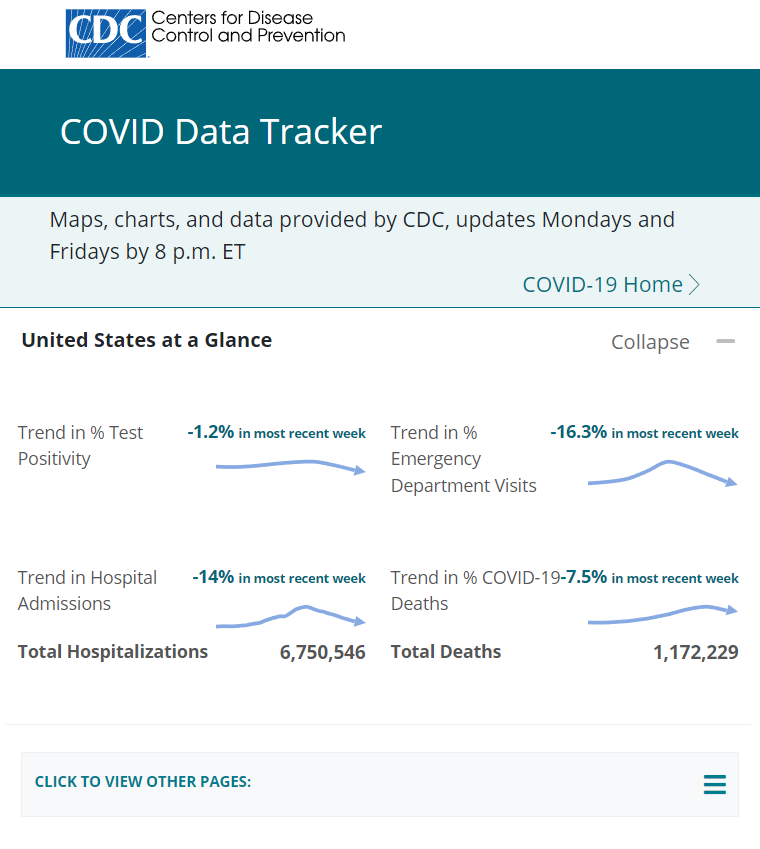Click the COVID Data Tracker page title

click(220, 131)
